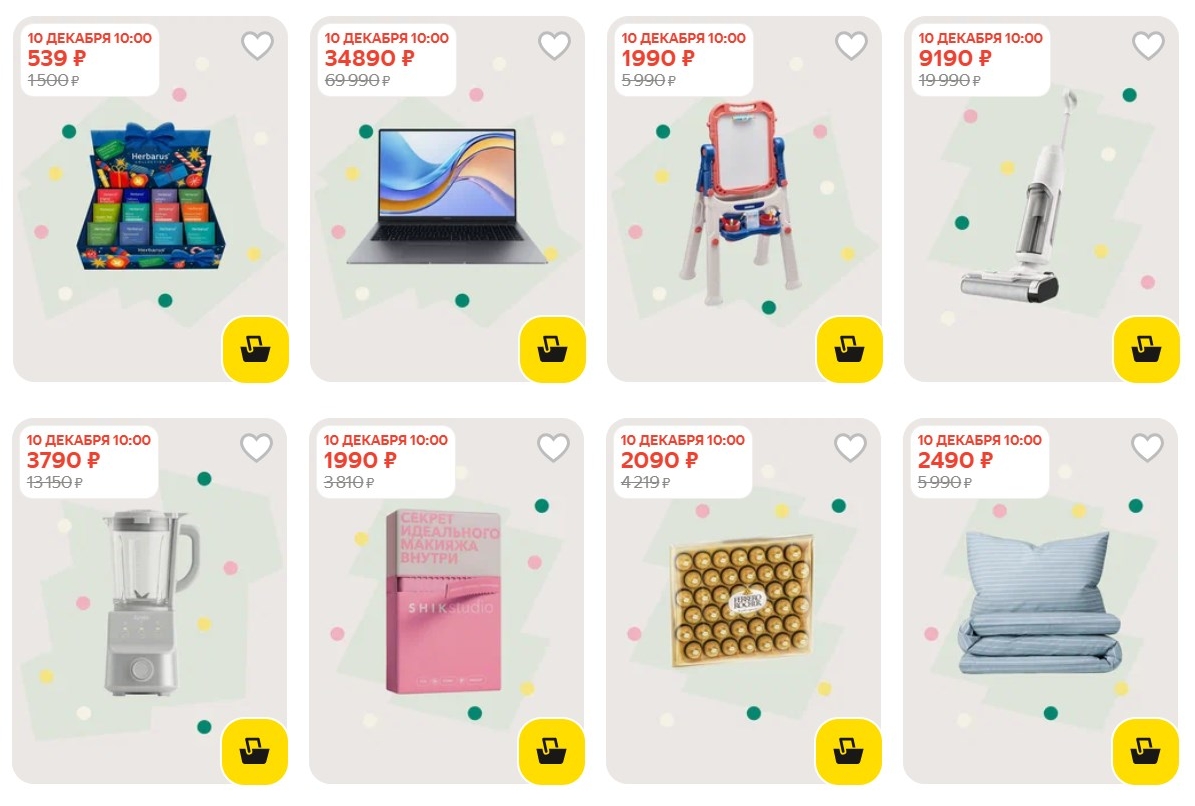
Task: Favorite the Ferrero Rocher box
Action: tap(851, 447)
